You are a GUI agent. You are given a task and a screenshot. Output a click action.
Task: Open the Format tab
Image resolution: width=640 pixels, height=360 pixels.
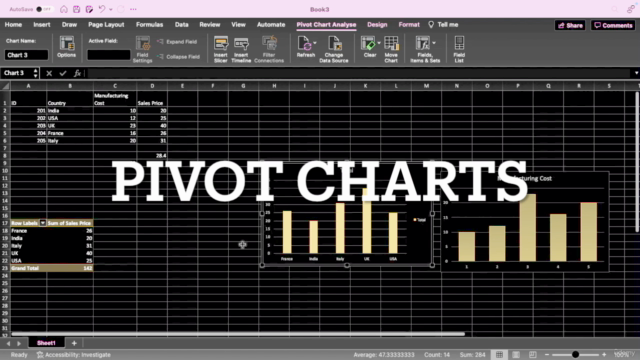(x=409, y=24)
